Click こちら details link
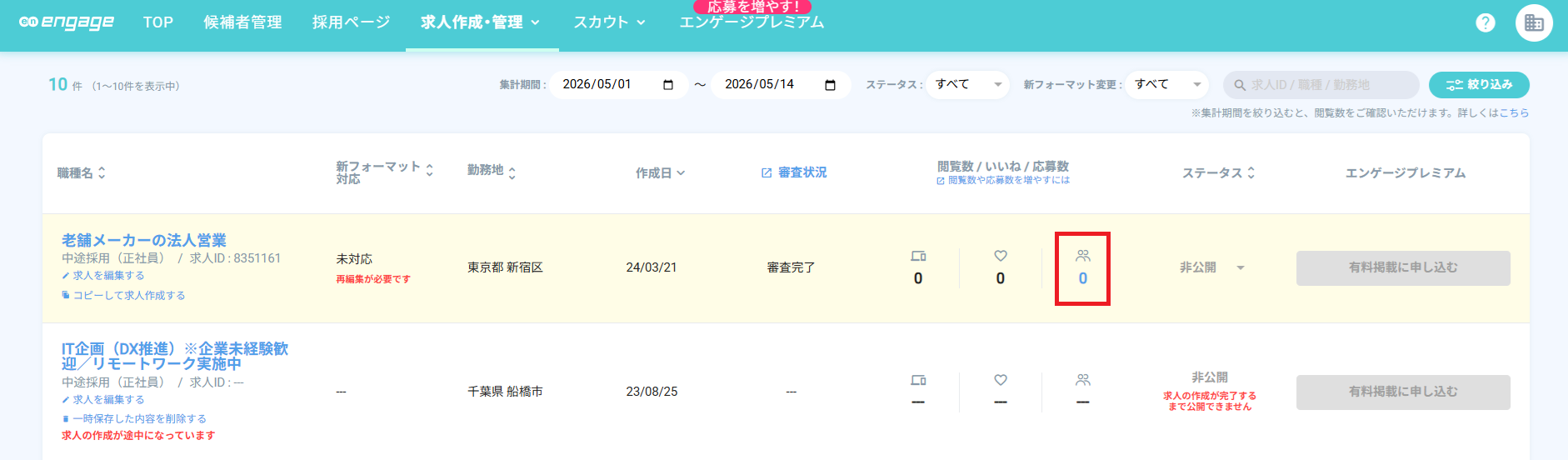The height and width of the screenshot is (460, 1568). [1515, 113]
